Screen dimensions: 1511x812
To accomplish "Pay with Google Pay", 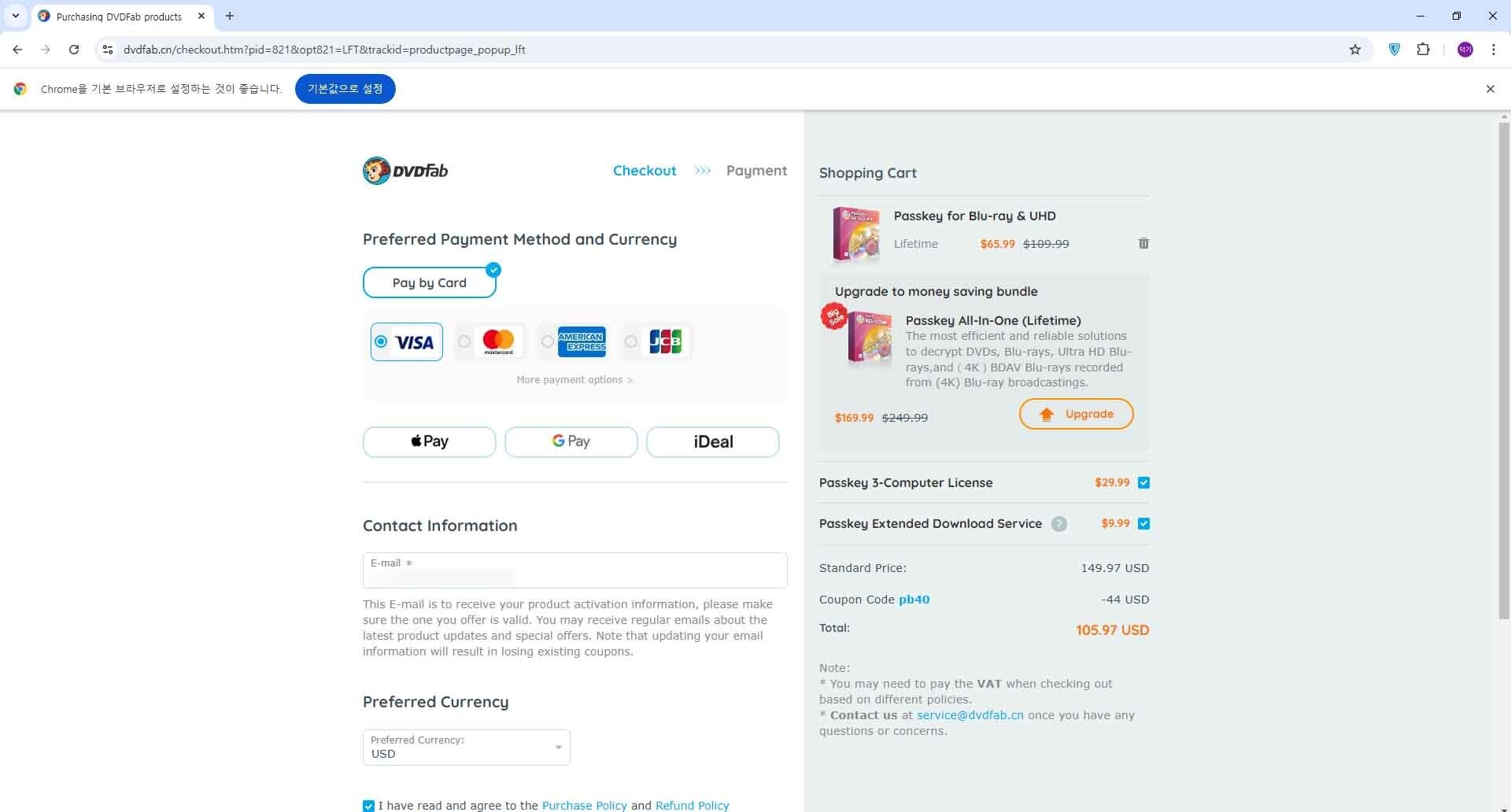I will pos(571,442).
